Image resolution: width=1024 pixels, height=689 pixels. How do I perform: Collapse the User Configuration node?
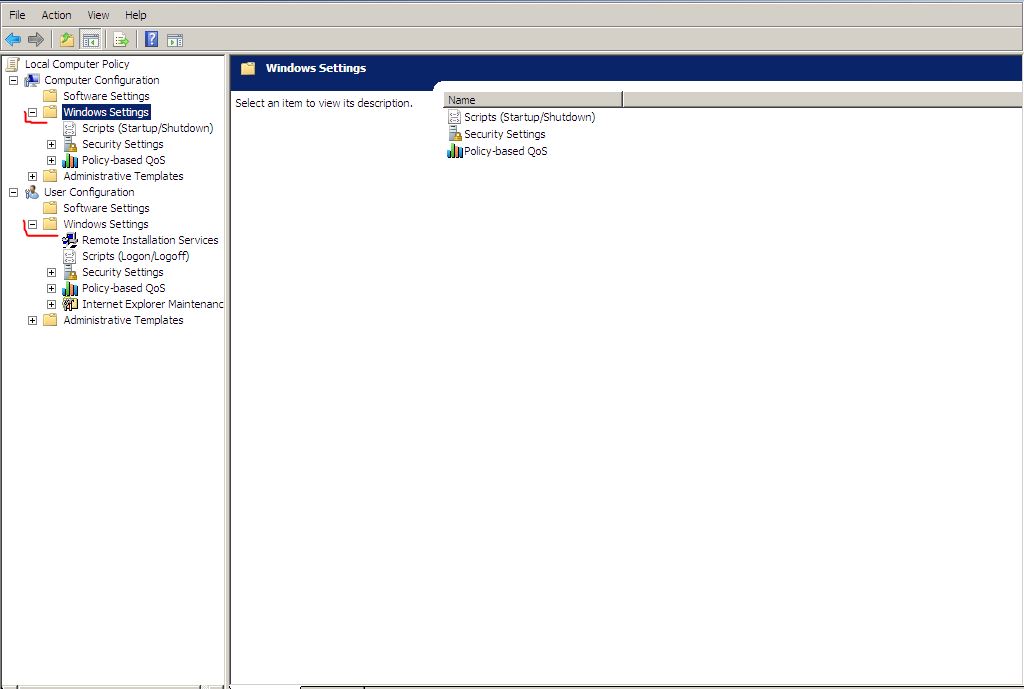click(x=13, y=193)
